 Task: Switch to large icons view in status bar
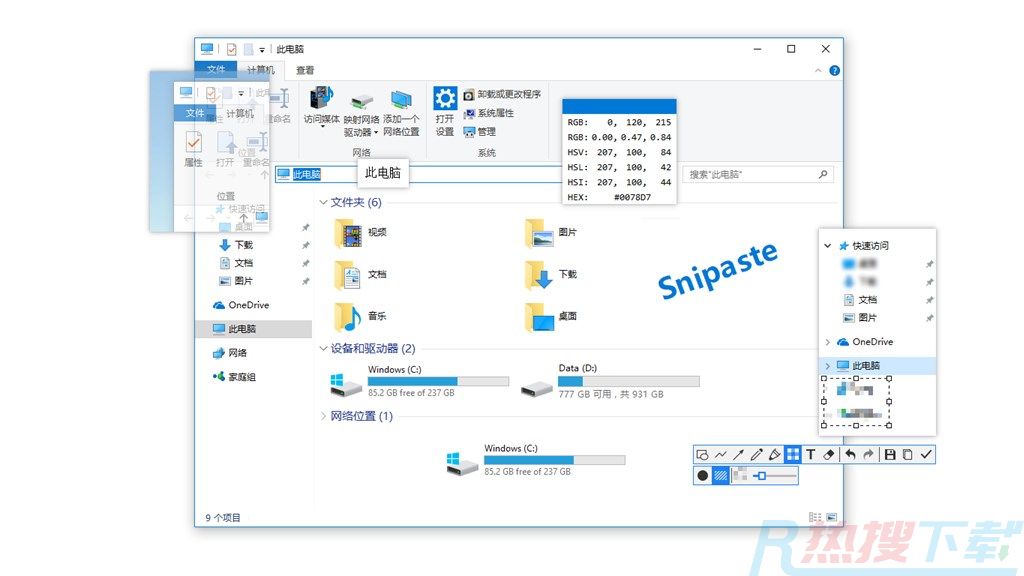(831, 517)
